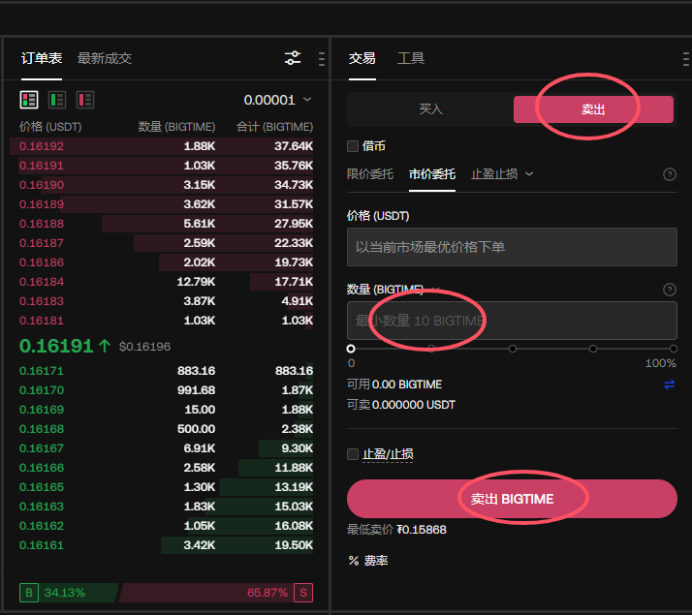Viewport: 692px width, 616px height.
Task: Show only sell orders view icon
Action: pos(85,100)
